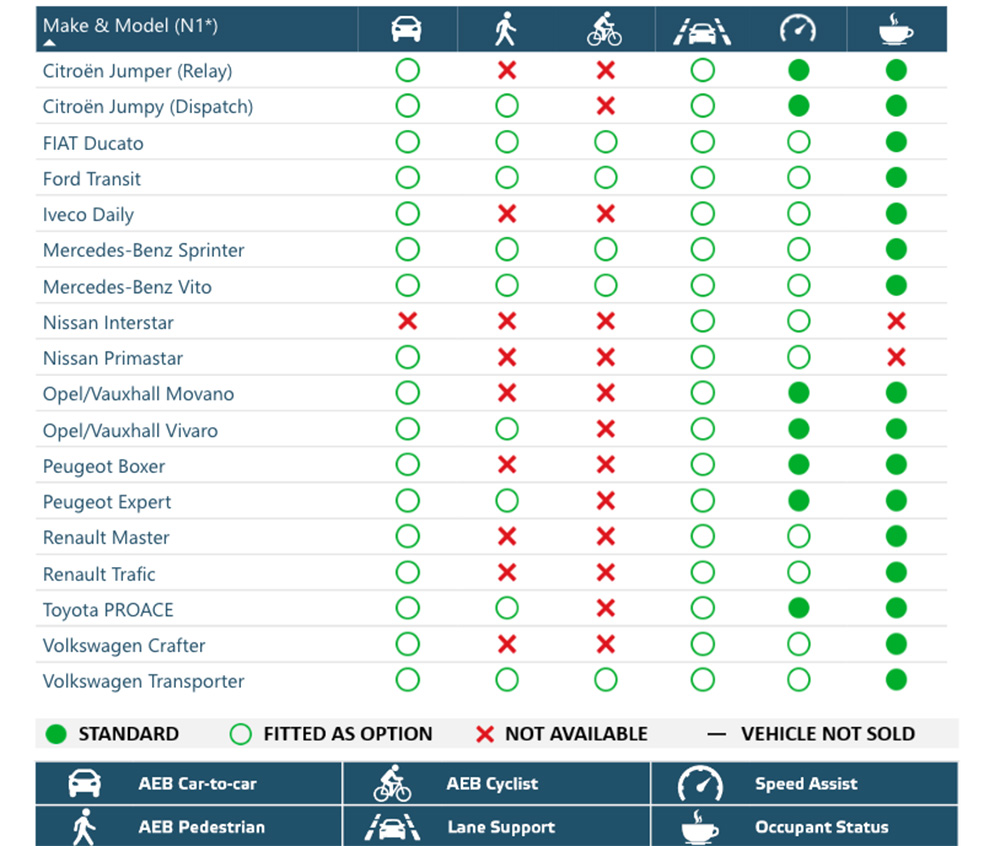Select the Citroën Jumper (Relay) row name

pyautogui.click(x=137, y=71)
